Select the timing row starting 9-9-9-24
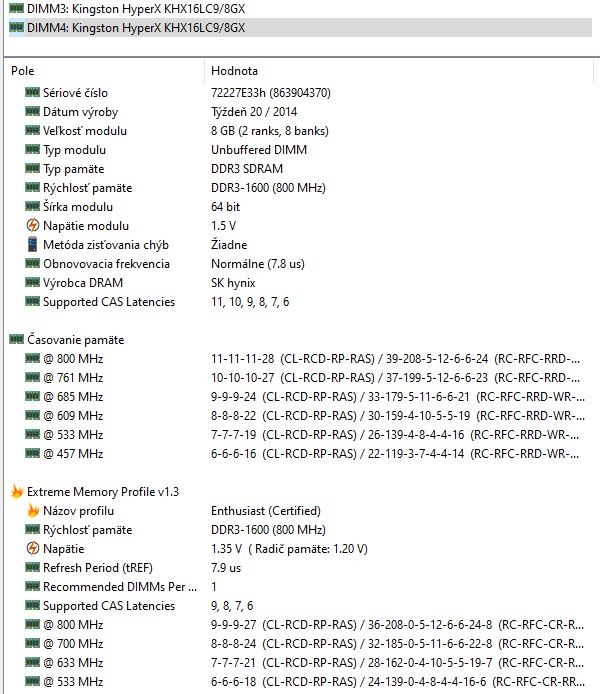This screenshot has height=694, width=600. tap(398, 397)
